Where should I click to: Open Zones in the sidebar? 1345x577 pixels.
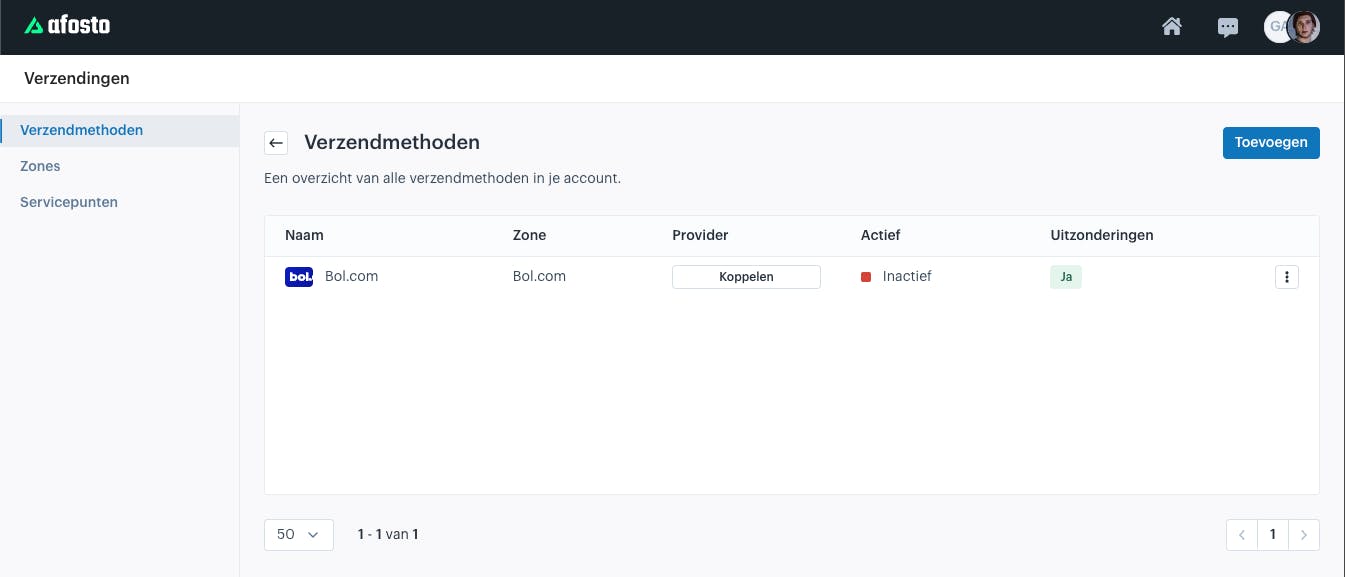point(40,166)
